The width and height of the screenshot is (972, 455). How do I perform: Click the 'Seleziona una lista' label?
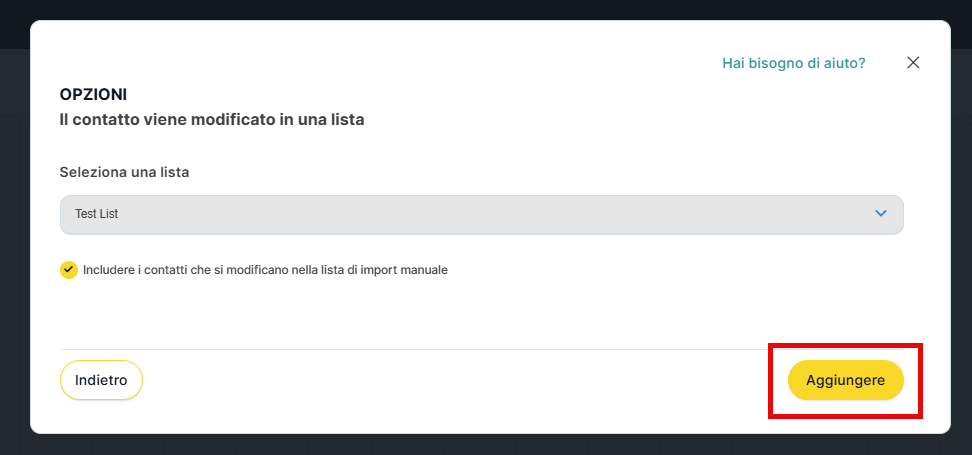pos(124,172)
